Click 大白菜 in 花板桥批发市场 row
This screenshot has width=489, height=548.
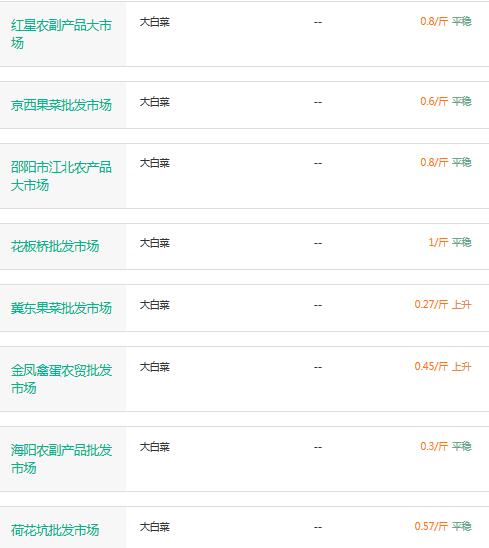[x=154, y=243]
